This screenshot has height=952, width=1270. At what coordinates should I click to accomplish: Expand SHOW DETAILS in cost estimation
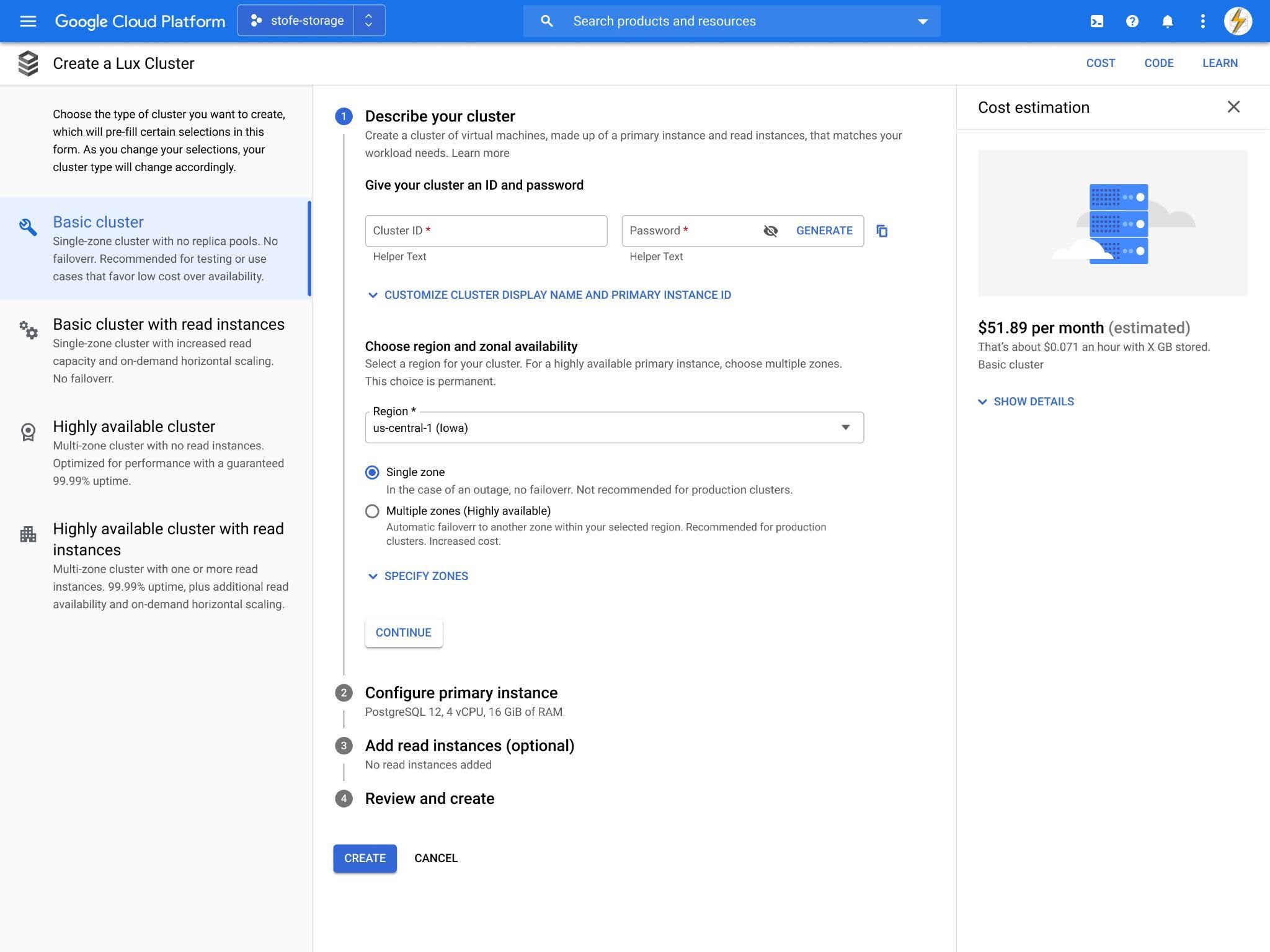click(1026, 402)
